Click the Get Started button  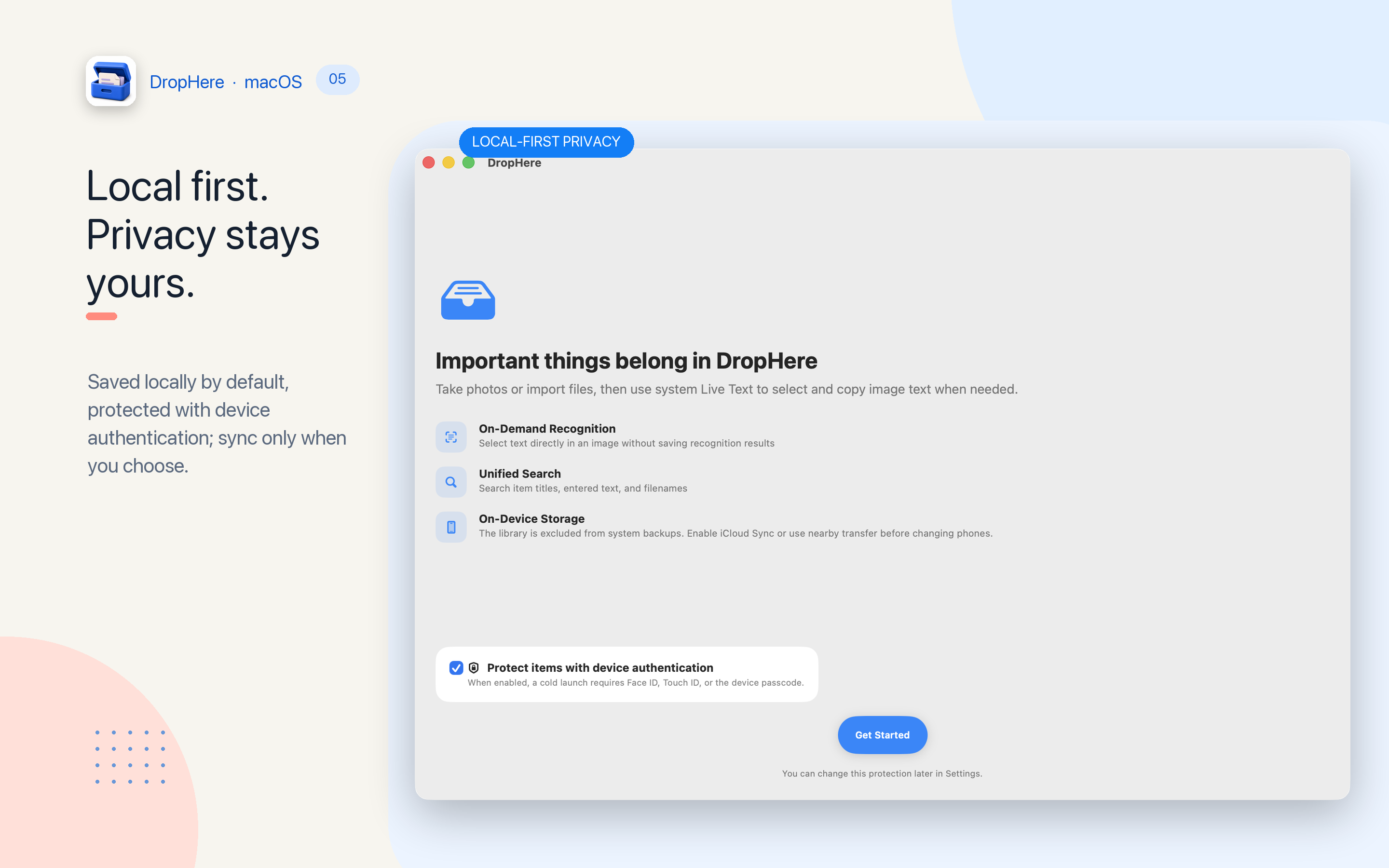pyautogui.click(x=882, y=735)
